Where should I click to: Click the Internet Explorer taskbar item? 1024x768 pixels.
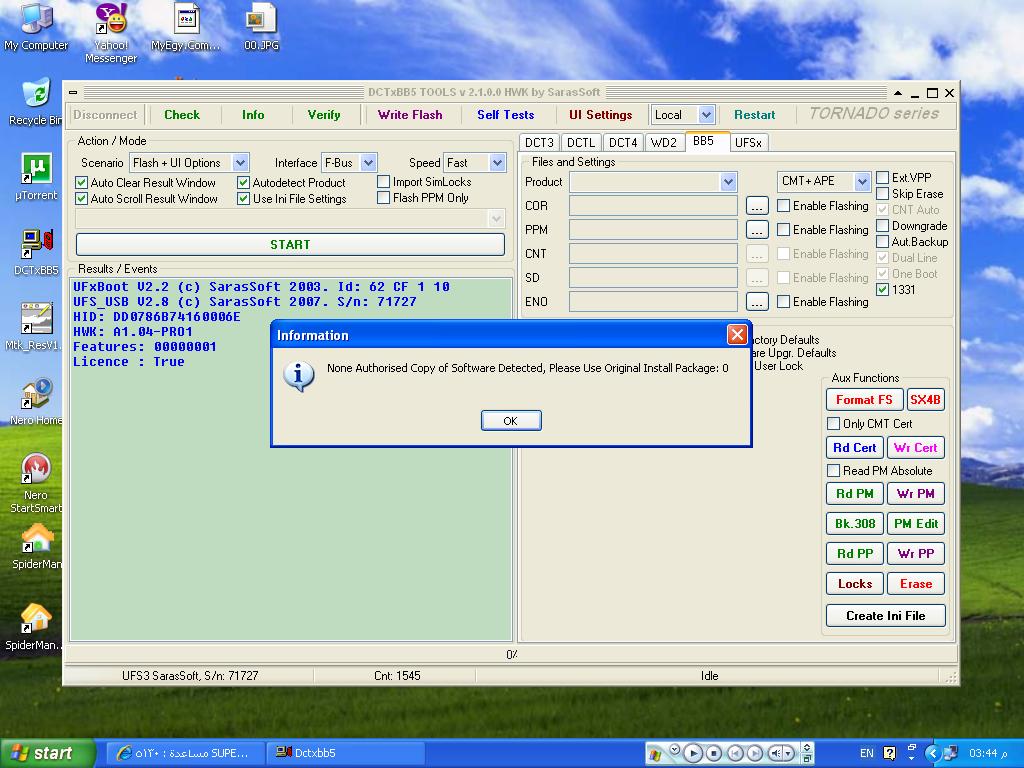[184, 753]
